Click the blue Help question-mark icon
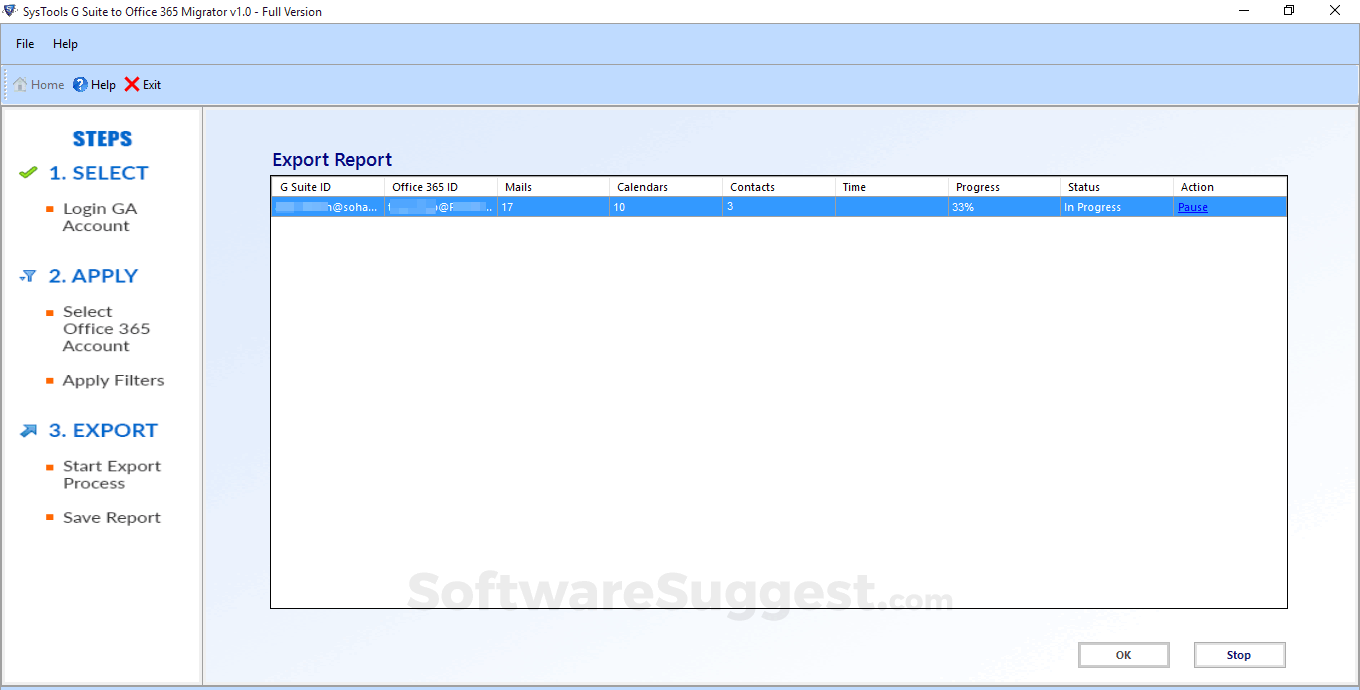1360x690 pixels. pyautogui.click(x=80, y=85)
